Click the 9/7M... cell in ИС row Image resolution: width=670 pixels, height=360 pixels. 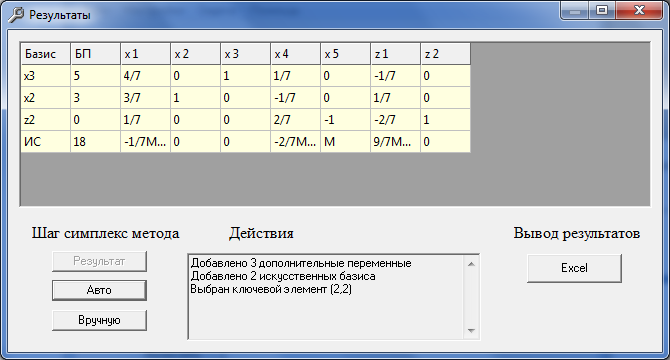pyautogui.click(x=395, y=142)
